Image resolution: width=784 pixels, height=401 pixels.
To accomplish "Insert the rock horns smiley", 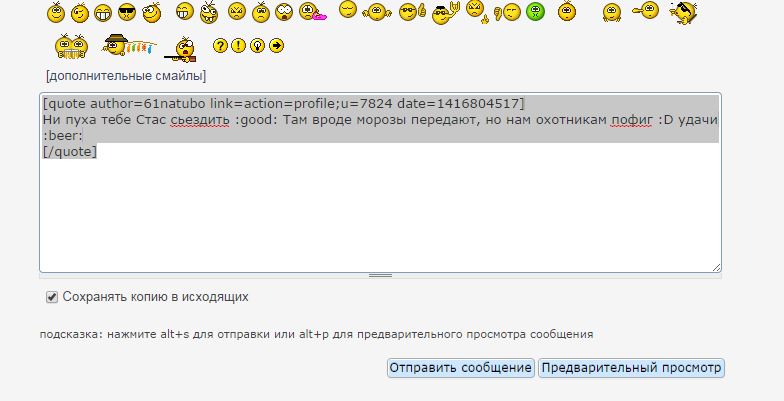I will click(446, 12).
